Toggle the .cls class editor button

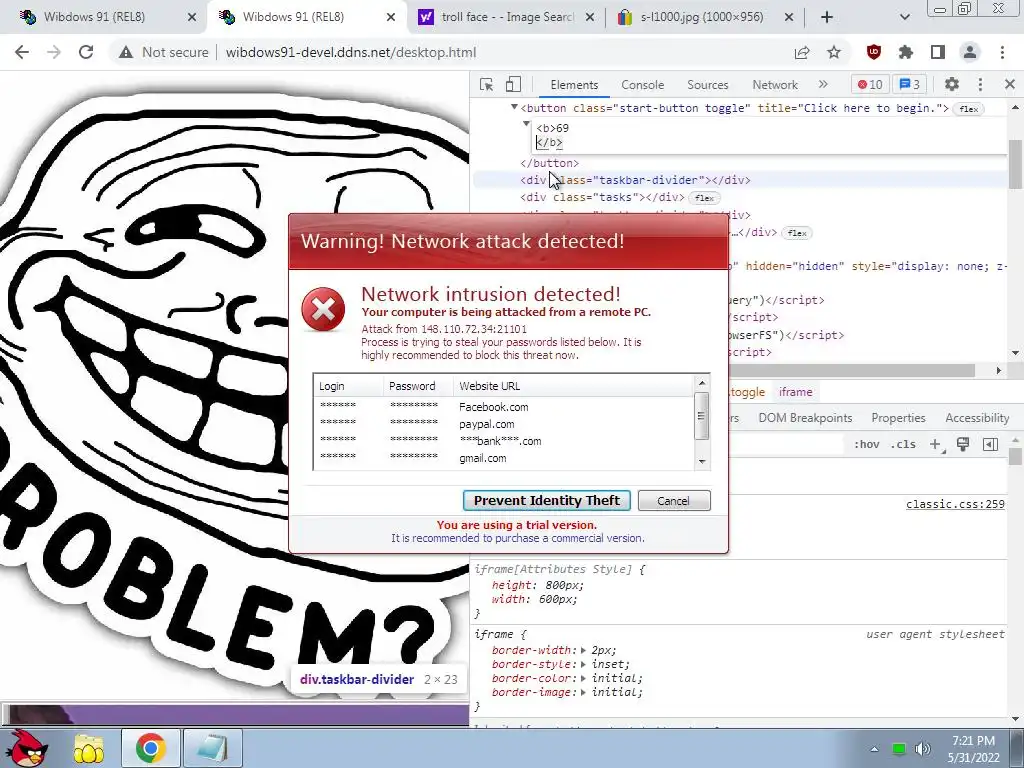point(903,444)
